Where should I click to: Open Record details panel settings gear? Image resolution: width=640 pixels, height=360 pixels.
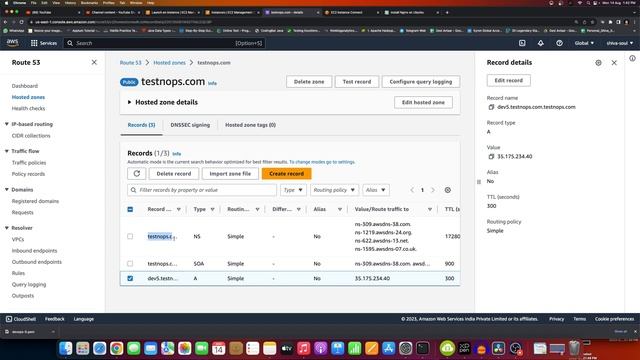[x=598, y=62]
